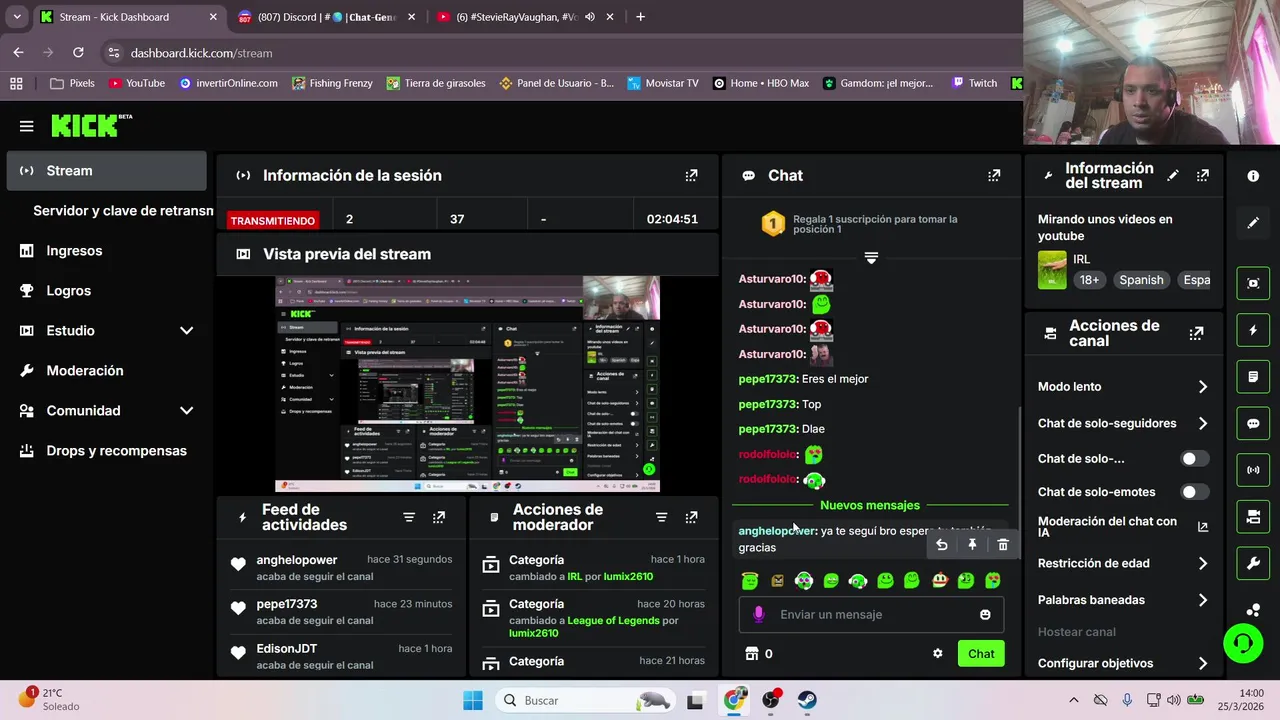Click the purple microphone icon in message box
This screenshot has width=1280, height=720.
pyautogui.click(x=759, y=614)
